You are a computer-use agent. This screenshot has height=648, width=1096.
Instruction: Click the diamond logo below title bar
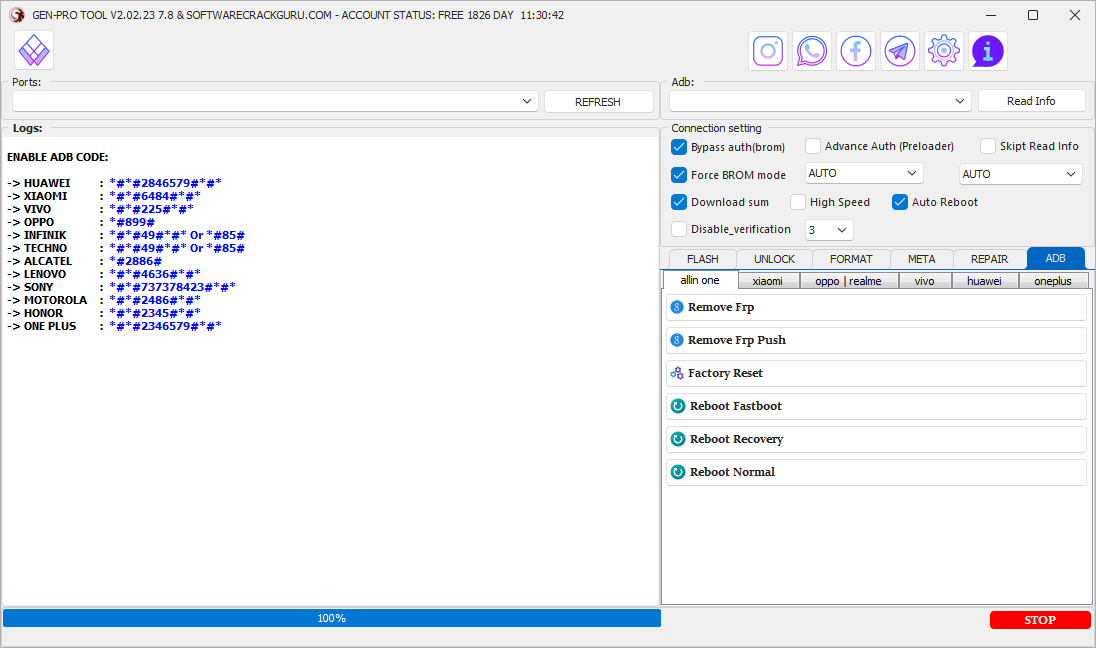33,49
